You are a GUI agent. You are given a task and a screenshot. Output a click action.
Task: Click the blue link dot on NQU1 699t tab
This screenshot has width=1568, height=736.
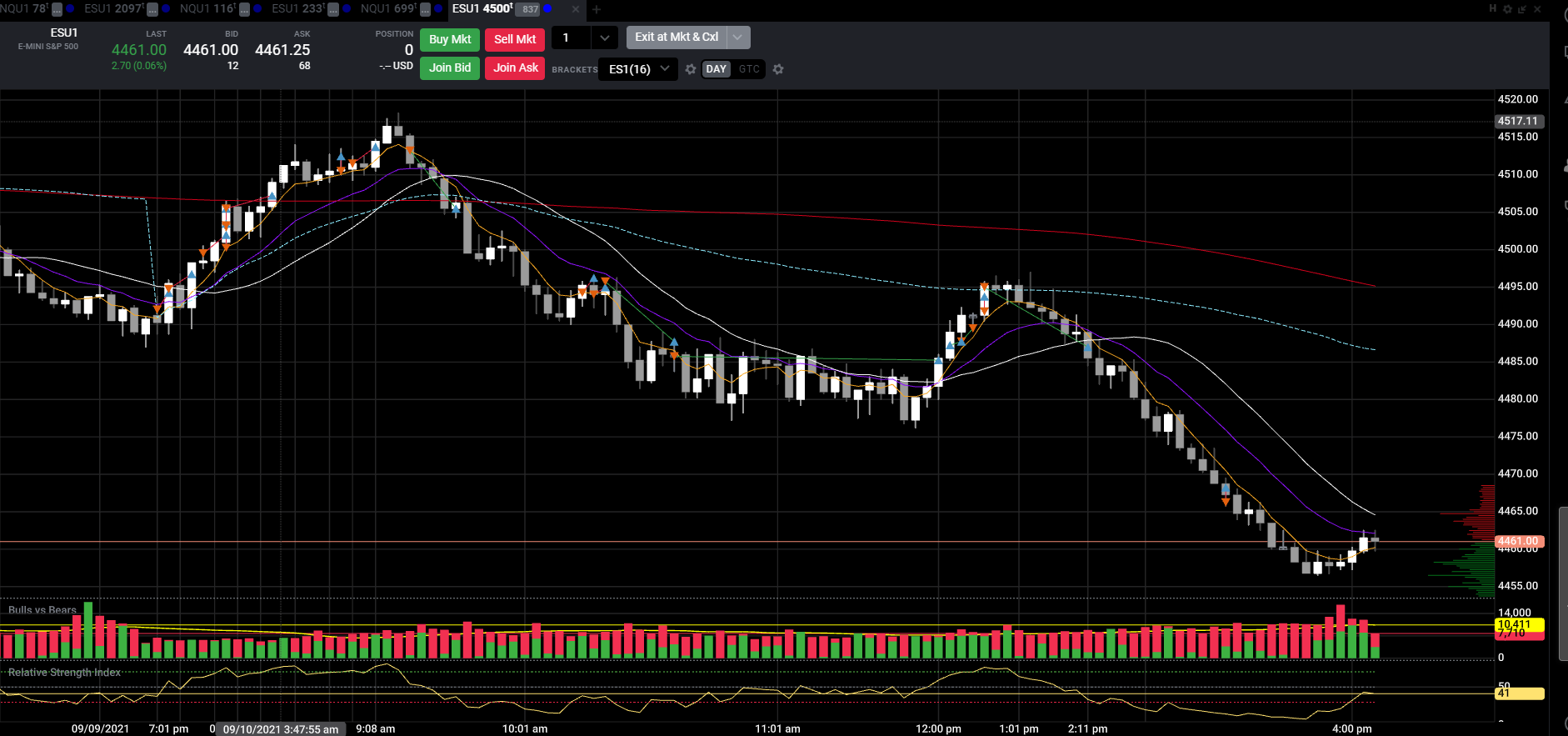pos(438,9)
